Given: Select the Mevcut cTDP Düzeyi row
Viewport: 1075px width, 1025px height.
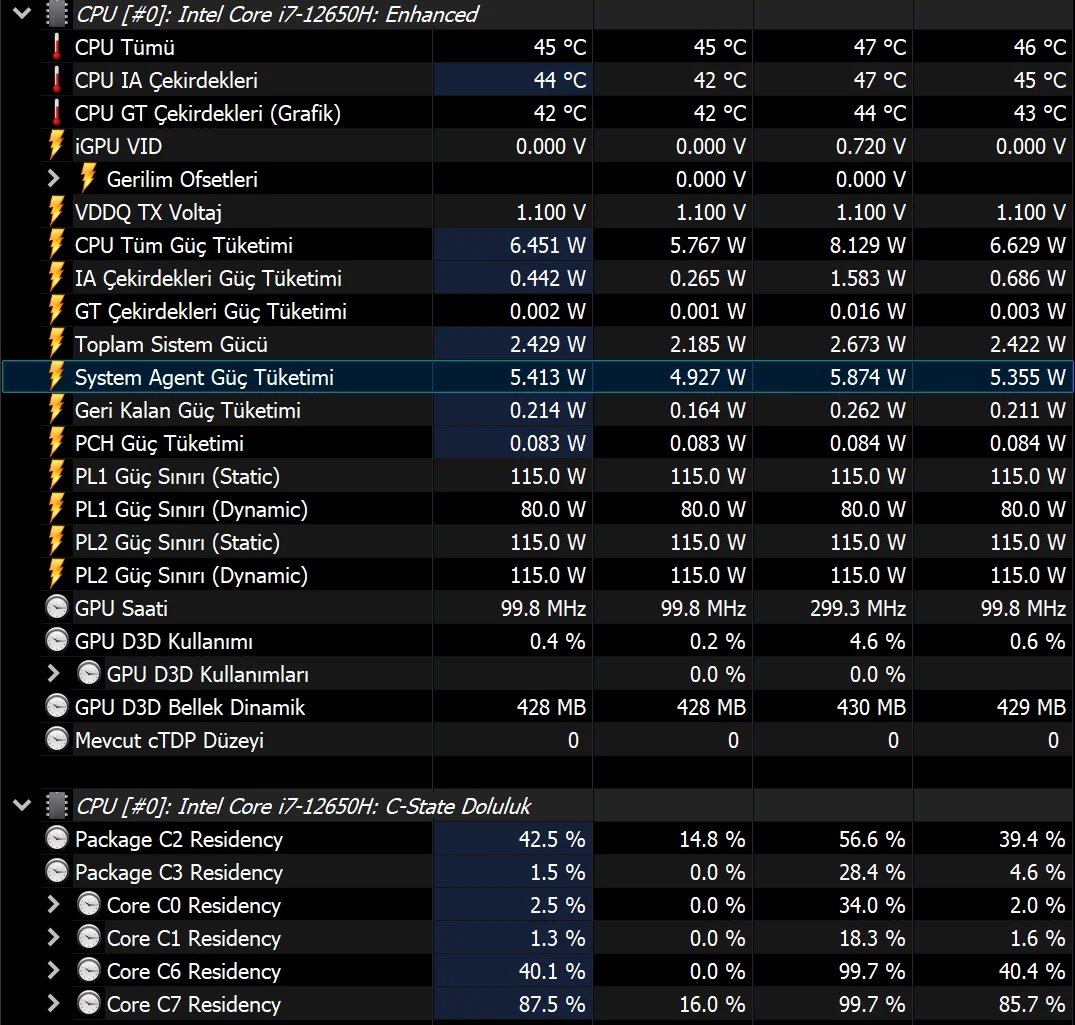Looking at the screenshot, I should point(169,740).
